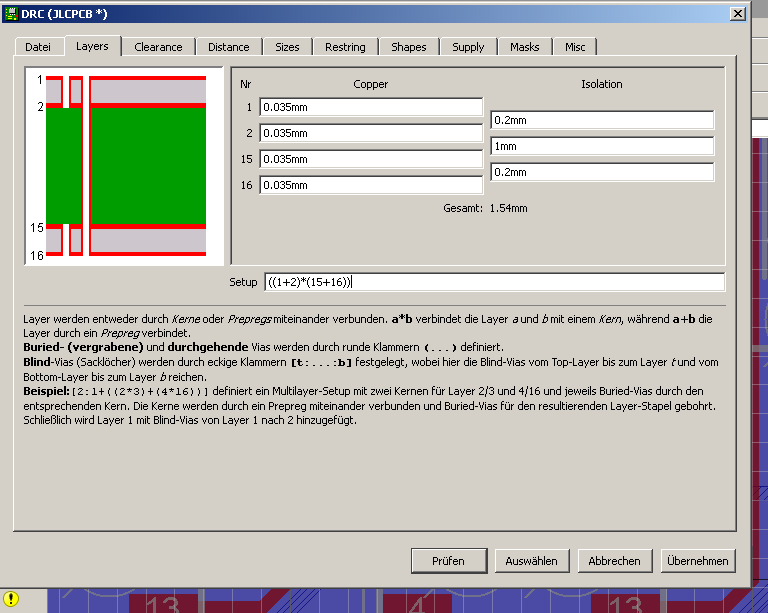Close the DRC dialog window
Screen dimensions: 768x613
click(x=738, y=14)
